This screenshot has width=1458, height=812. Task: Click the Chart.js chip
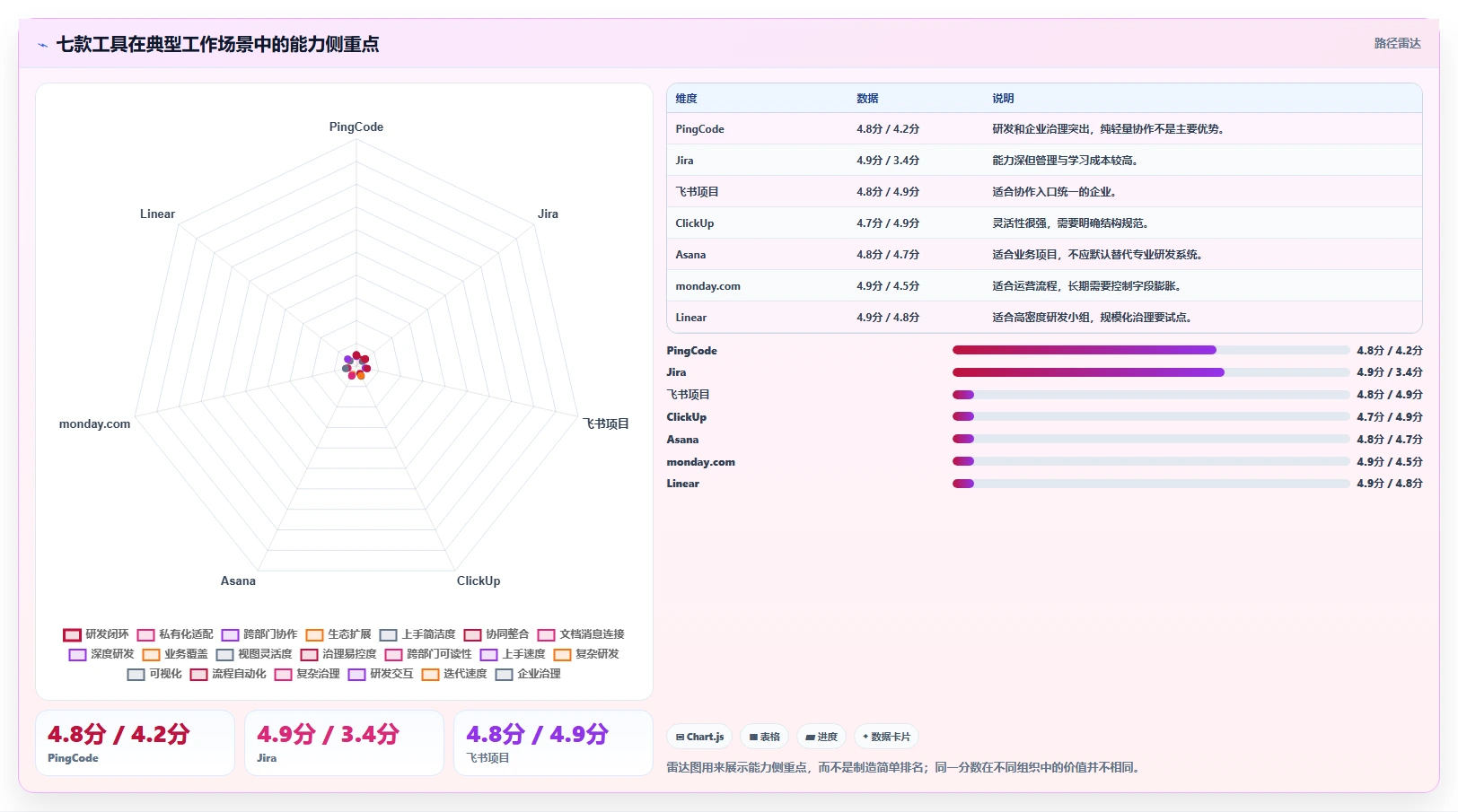point(699,737)
